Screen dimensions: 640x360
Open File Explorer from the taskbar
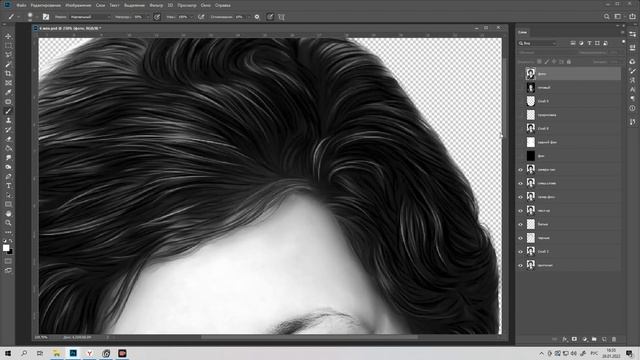pyautogui.click(x=57, y=353)
